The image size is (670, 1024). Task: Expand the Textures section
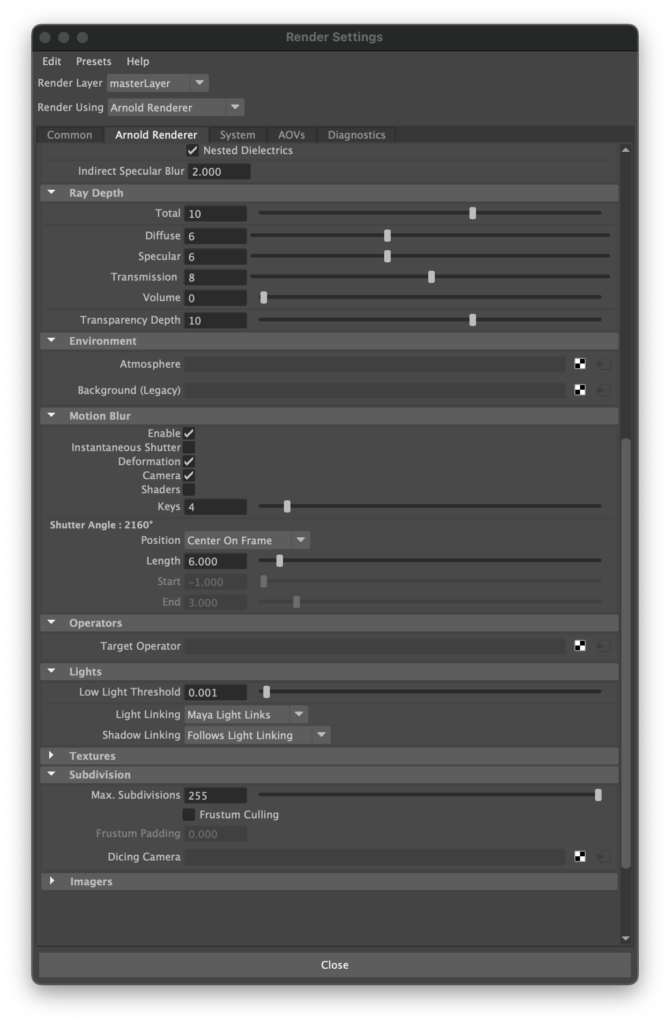pyautogui.click(x=52, y=756)
